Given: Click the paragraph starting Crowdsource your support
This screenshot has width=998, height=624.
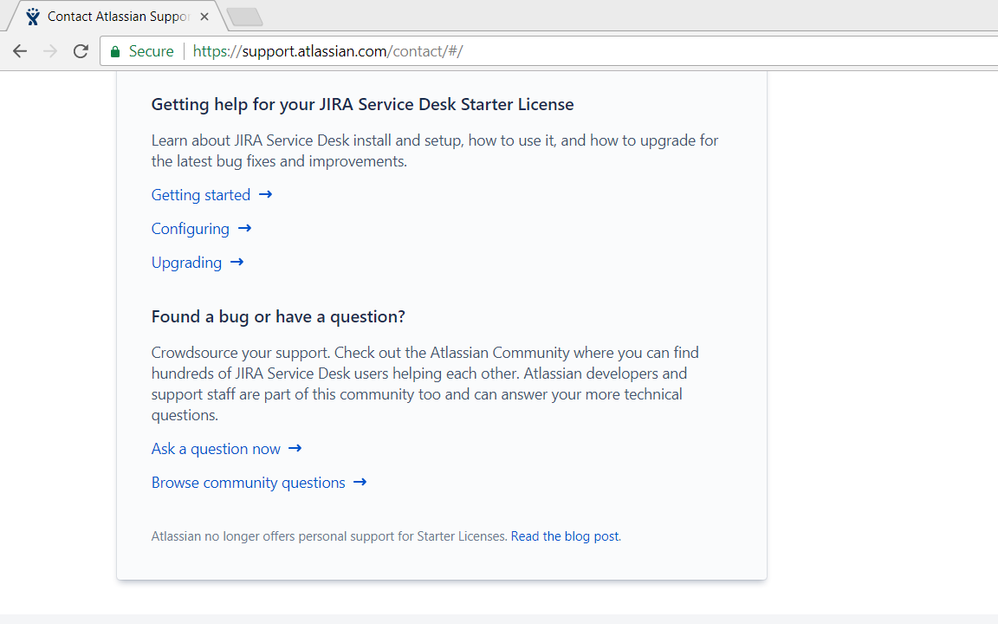Looking at the screenshot, I should pos(425,384).
